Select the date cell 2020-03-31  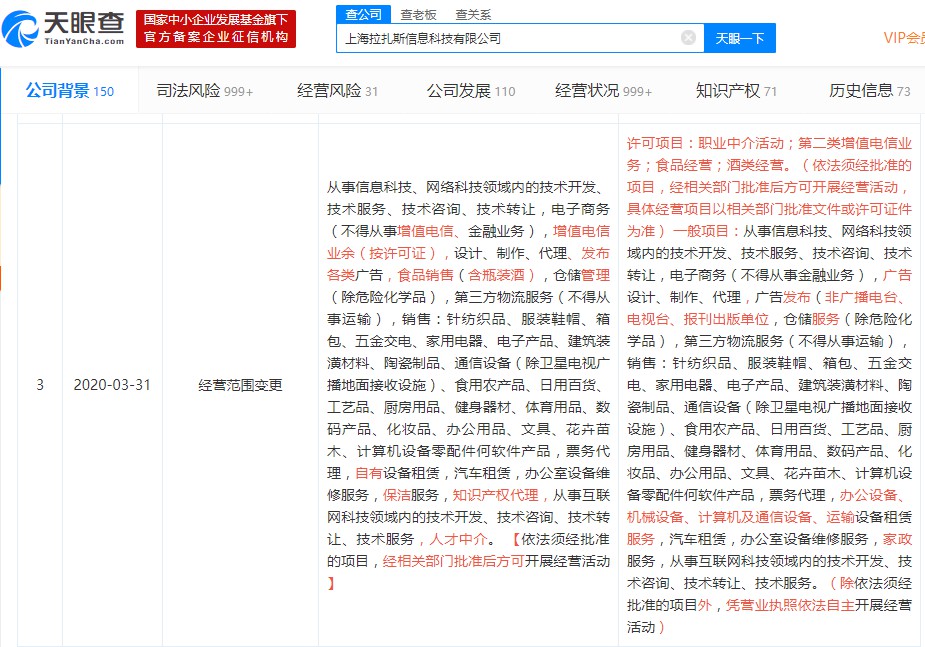click(112, 385)
